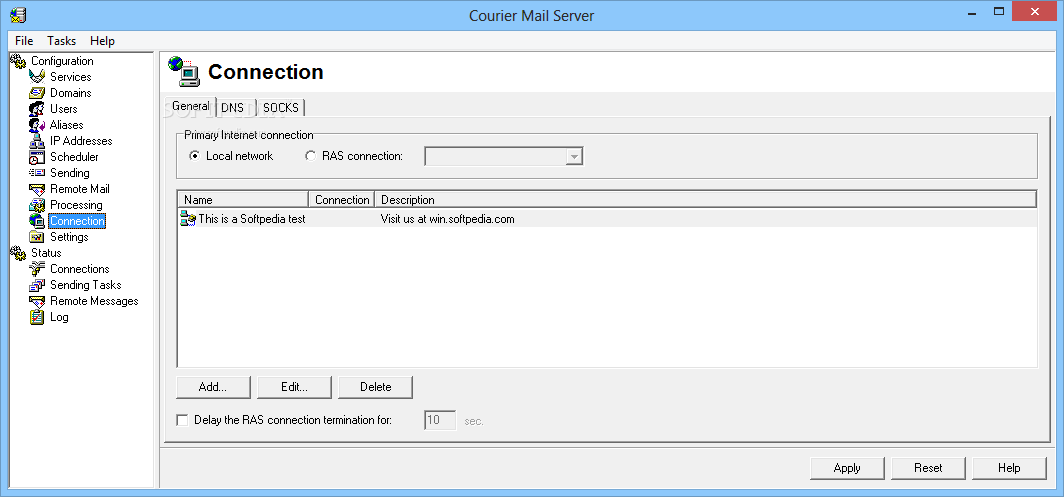This screenshot has width=1064, height=497.
Task: Click the IP Addresses icon
Action: (37, 141)
